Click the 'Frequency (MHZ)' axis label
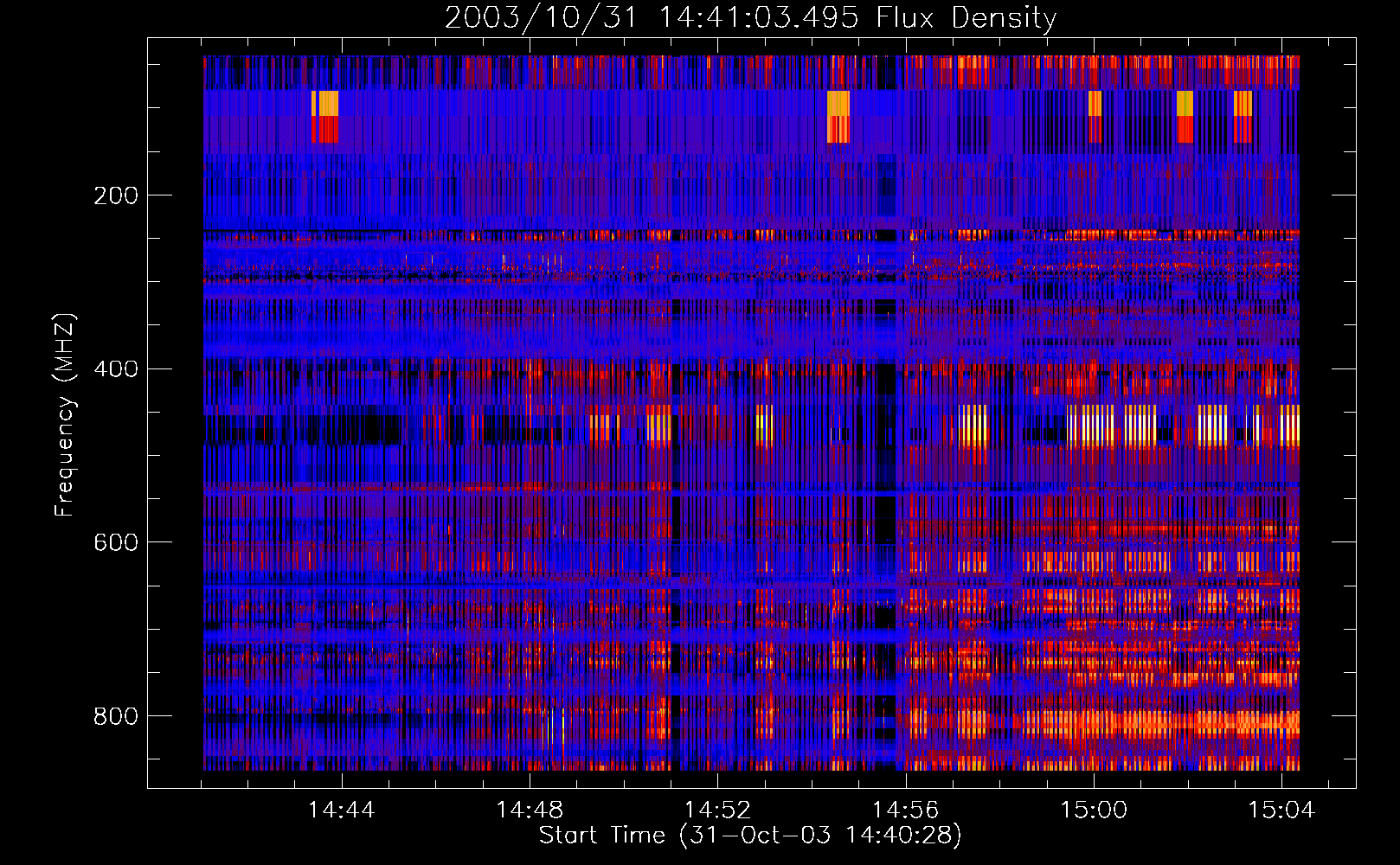This screenshot has height=865, width=1400. pyautogui.click(x=65, y=414)
